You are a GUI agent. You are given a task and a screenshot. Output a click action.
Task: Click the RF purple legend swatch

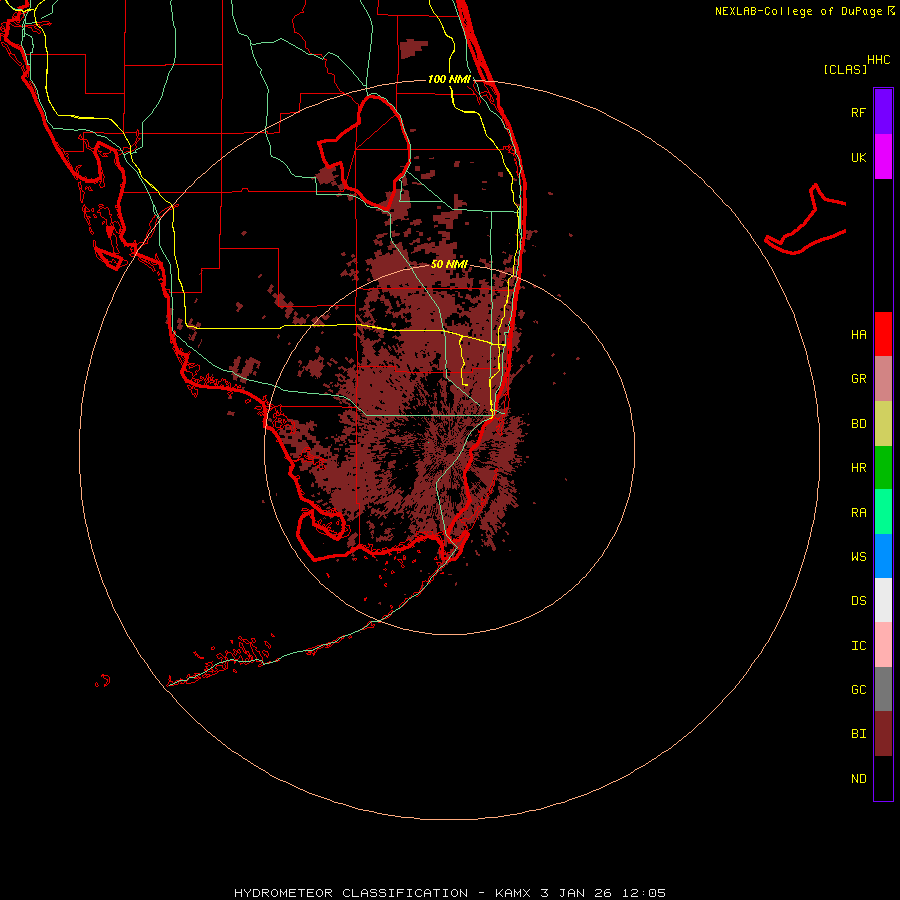(x=883, y=112)
